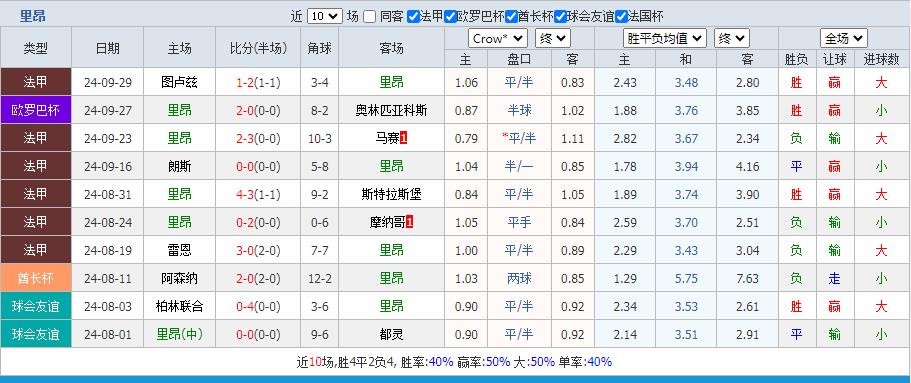Image resolution: width=911 pixels, height=383 pixels.
Task: Click the red card badge beside 马赛
Action: click(x=404, y=138)
